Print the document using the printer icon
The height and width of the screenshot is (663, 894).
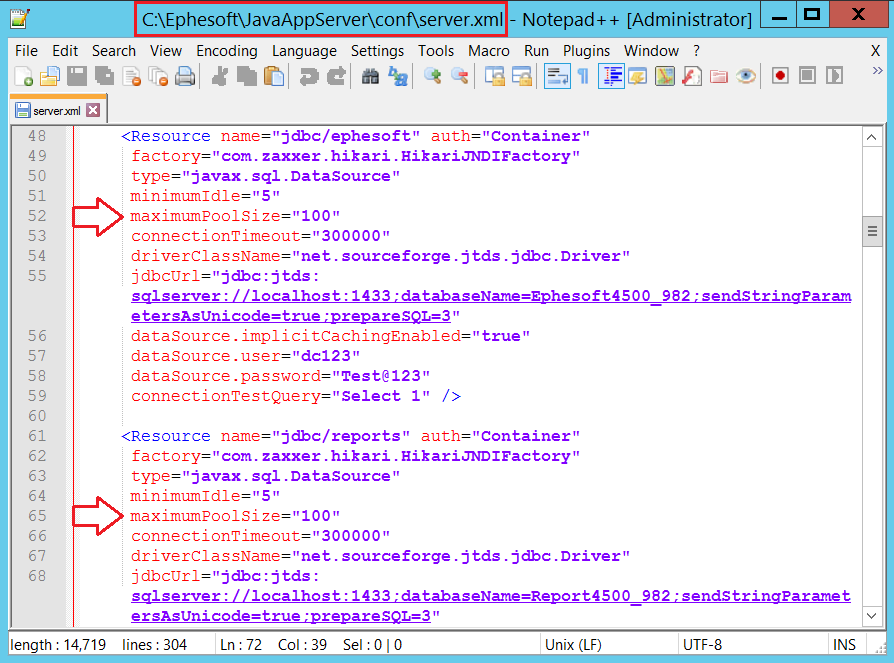click(185, 76)
